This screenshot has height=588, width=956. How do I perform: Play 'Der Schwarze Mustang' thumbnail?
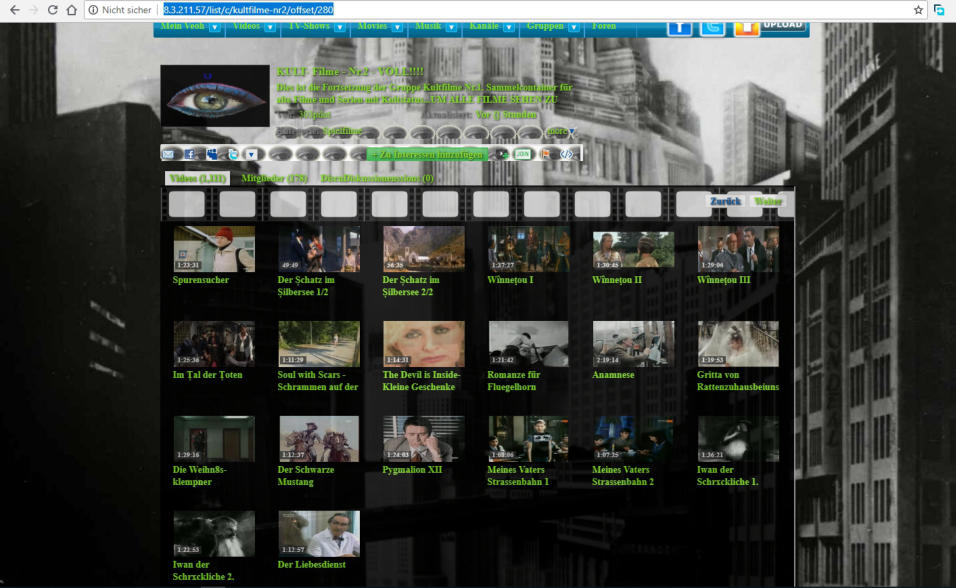pyautogui.click(x=319, y=439)
